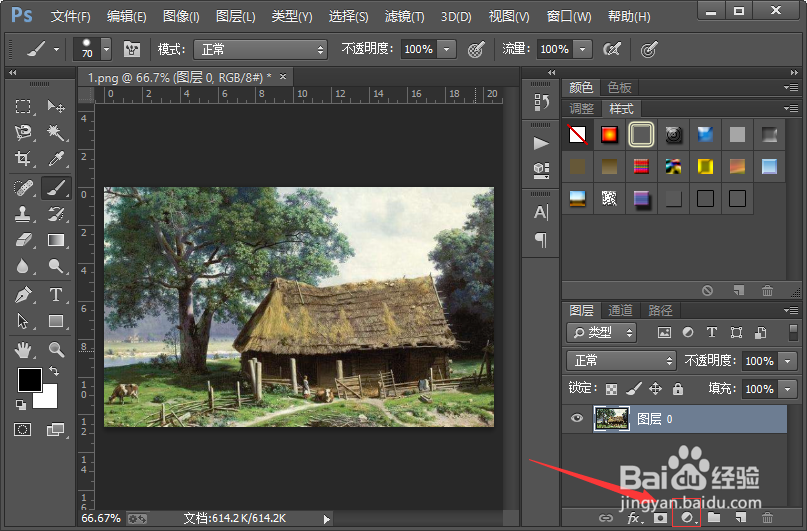Toggle lock transparent pixels
Image resolution: width=807 pixels, height=531 pixels.
611,389
